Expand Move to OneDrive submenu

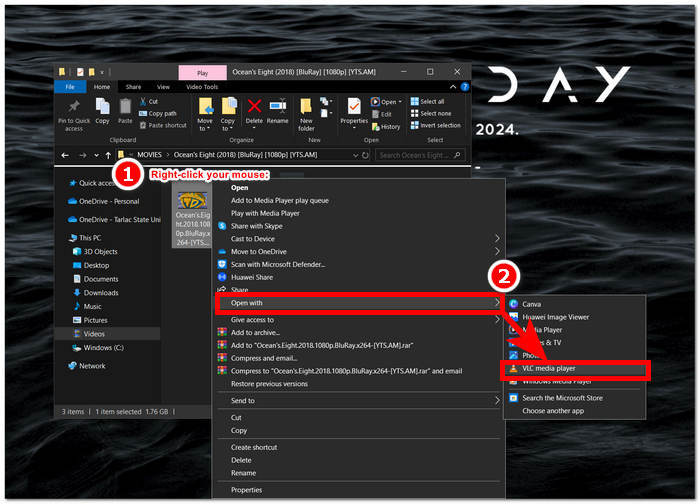click(x=358, y=252)
